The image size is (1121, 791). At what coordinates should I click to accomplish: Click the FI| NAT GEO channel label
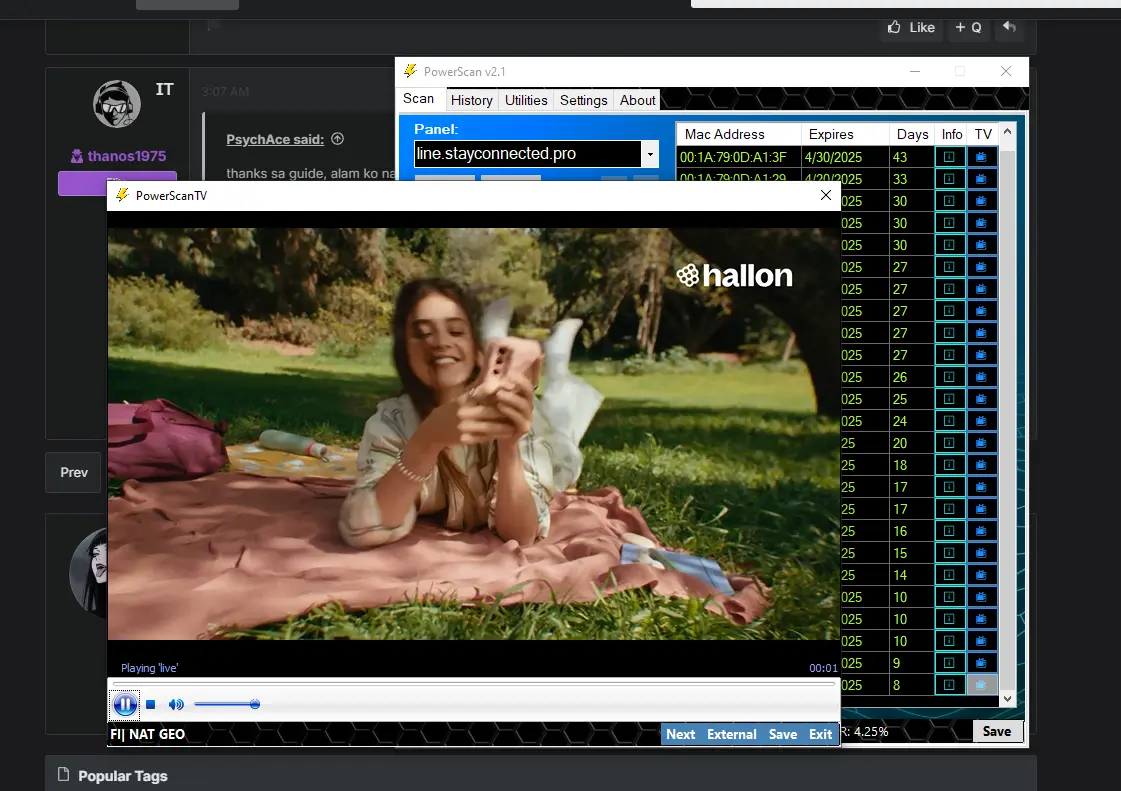(x=148, y=734)
